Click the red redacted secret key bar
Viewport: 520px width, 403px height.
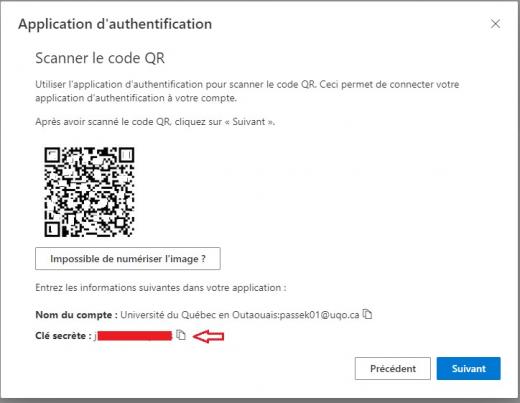135,336
